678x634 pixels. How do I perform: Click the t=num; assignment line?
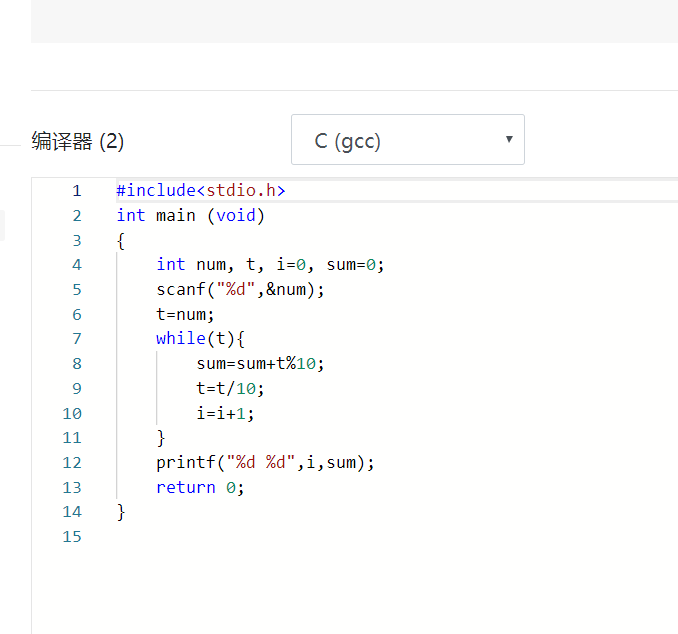click(185, 314)
